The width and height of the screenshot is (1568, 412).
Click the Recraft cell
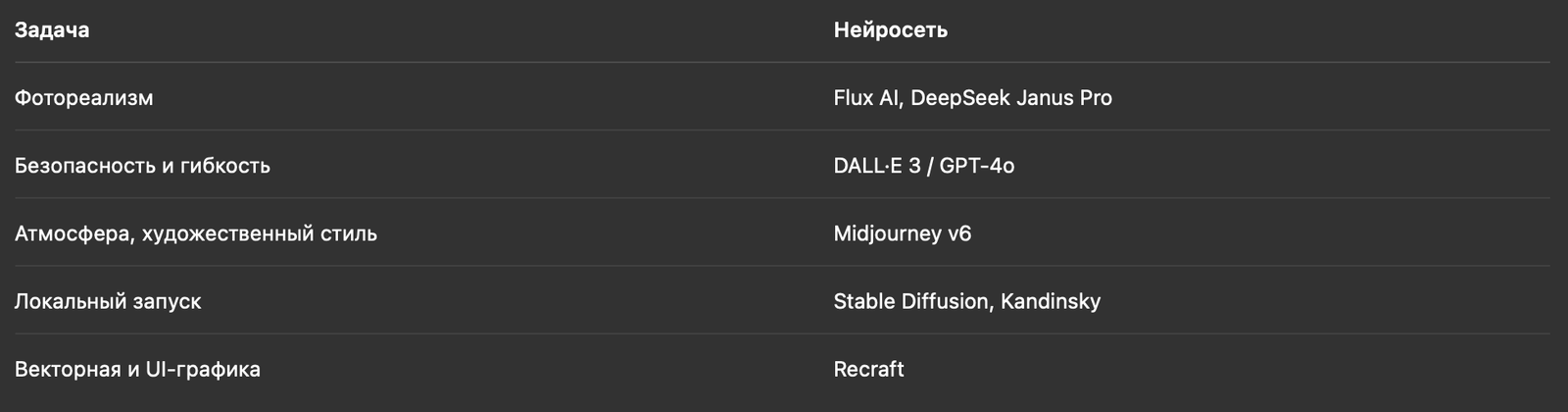(868, 370)
